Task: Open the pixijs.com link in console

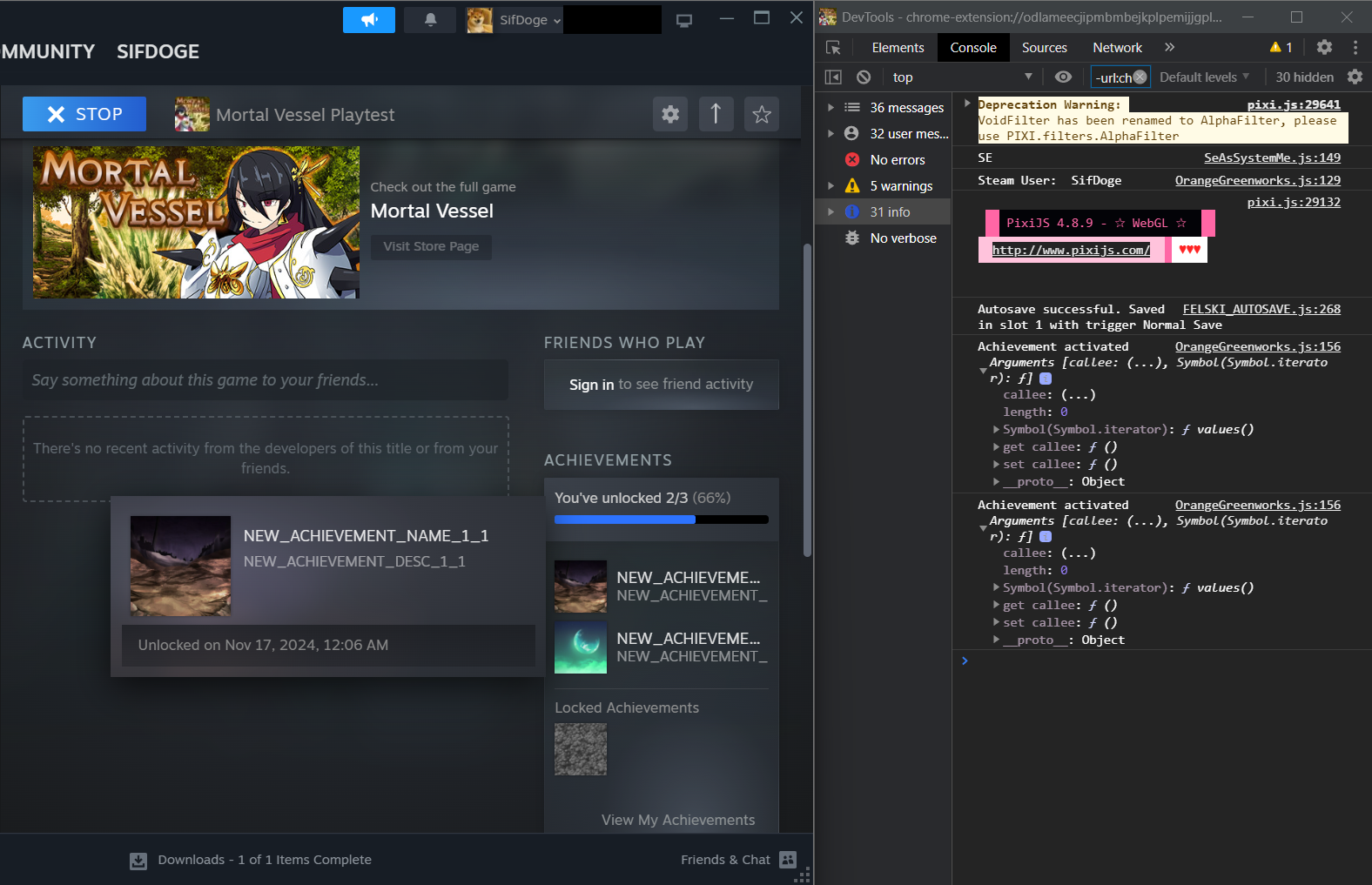Action: 1071,250
